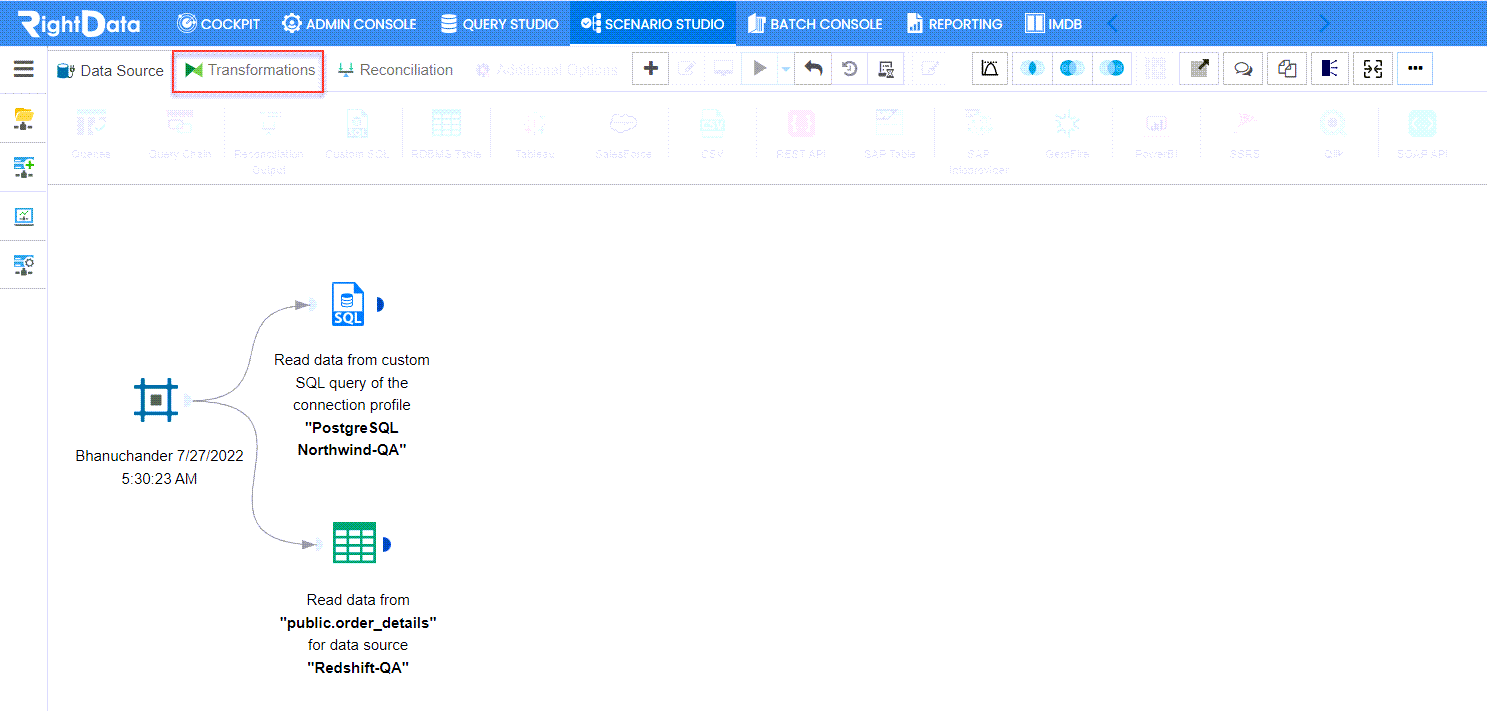Click the chart panel sidebar icon
The image size is (1487, 711).
point(23,216)
